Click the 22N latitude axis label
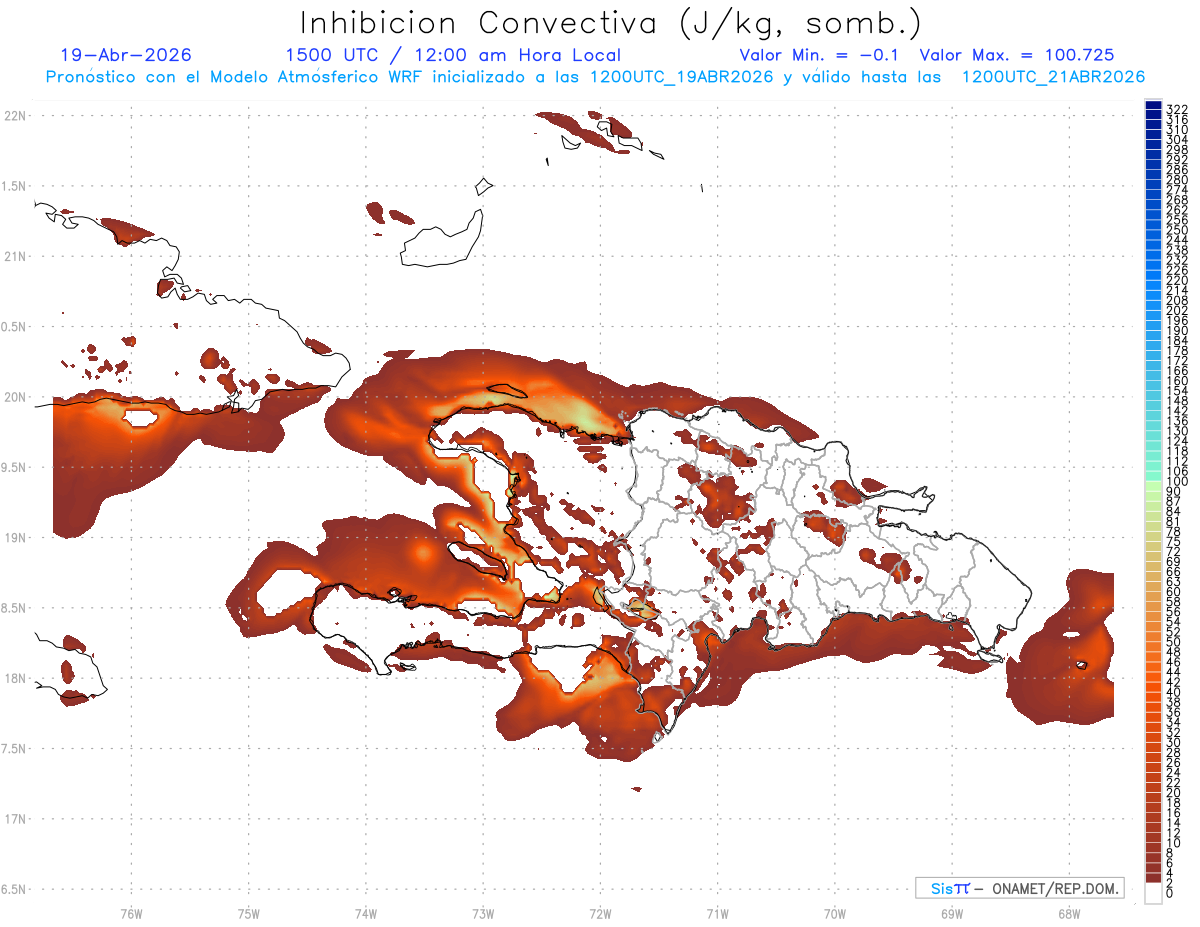The width and height of the screenshot is (1200, 927). pos(15,116)
